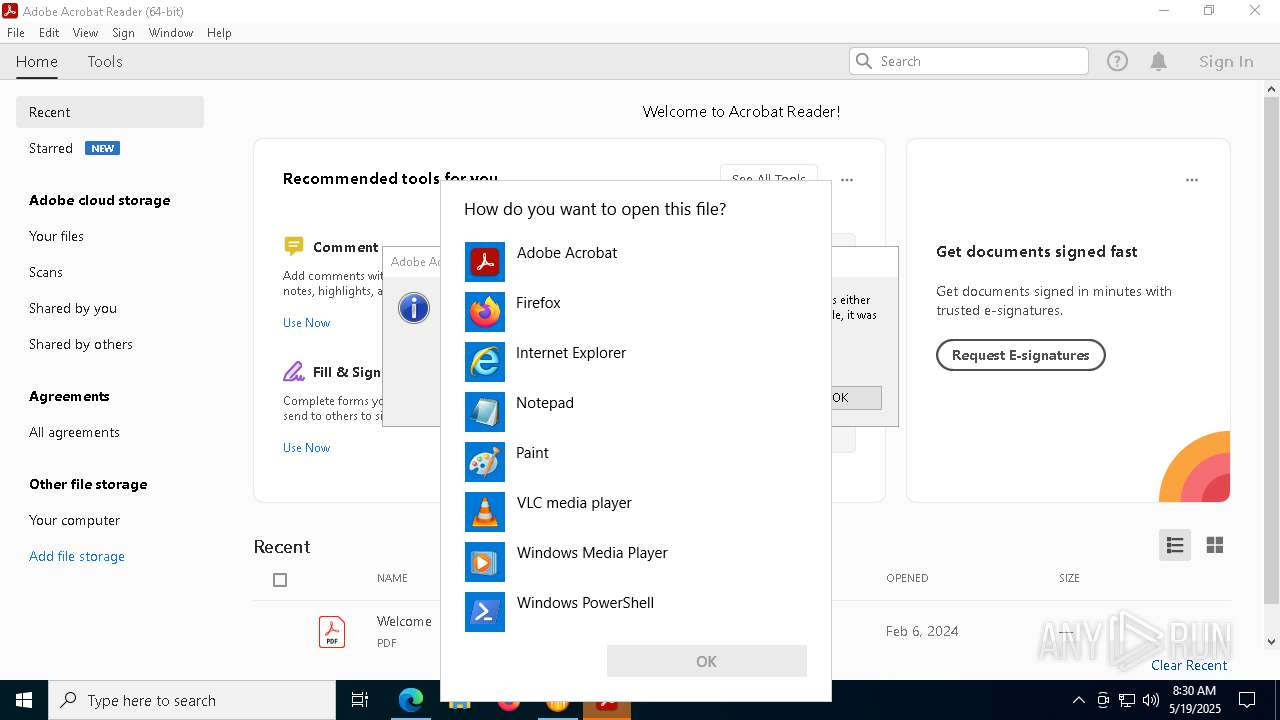Image resolution: width=1280 pixels, height=720 pixels.
Task: Click Clear Recent link
Action: coord(1189,665)
